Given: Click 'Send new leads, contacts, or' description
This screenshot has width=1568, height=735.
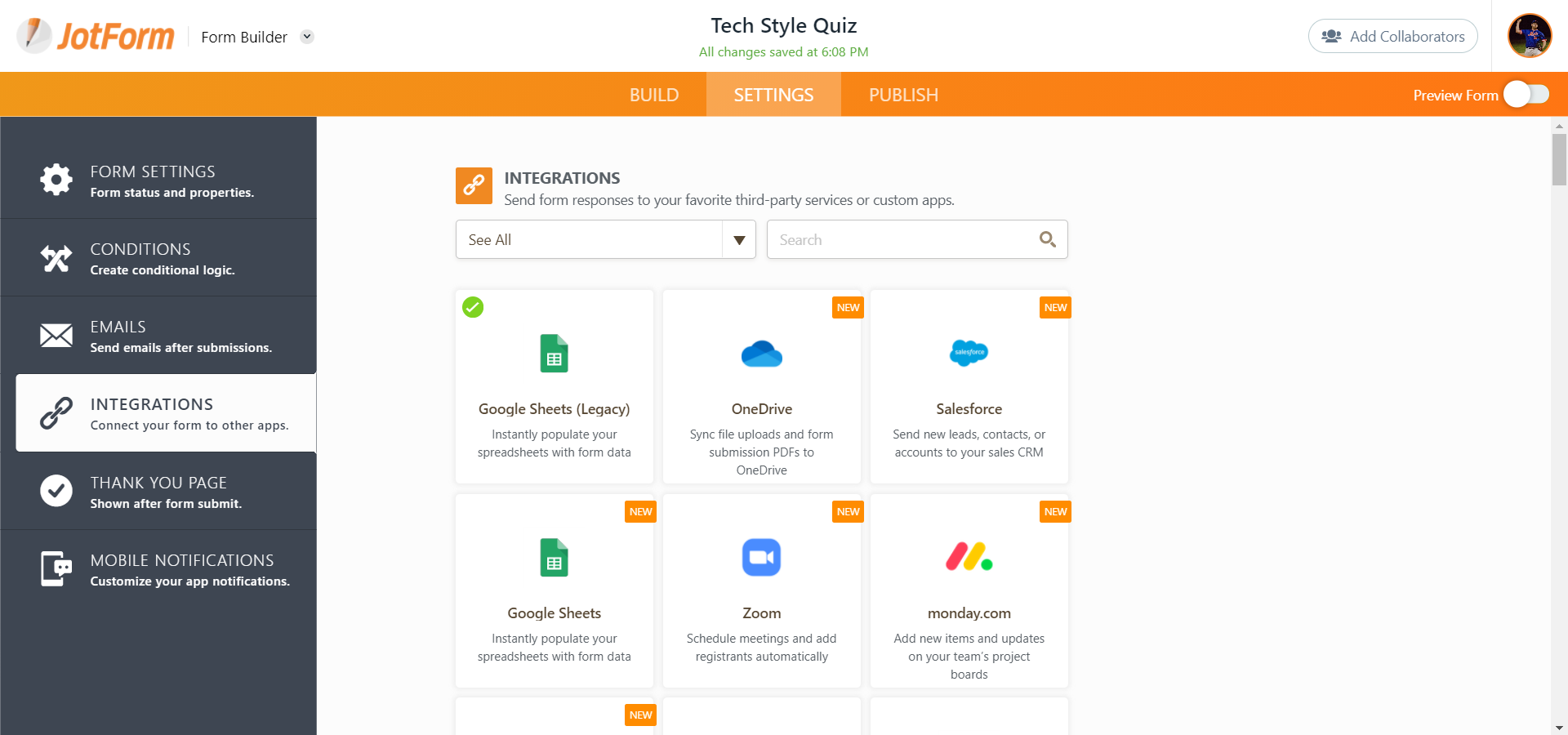Looking at the screenshot, I should point(969,434).
